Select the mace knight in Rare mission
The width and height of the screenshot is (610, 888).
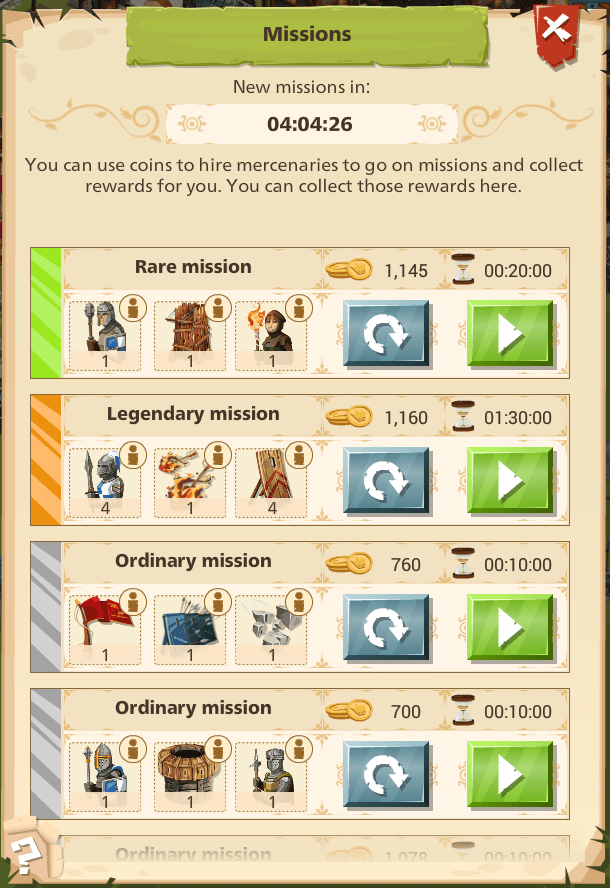point(105,335)
